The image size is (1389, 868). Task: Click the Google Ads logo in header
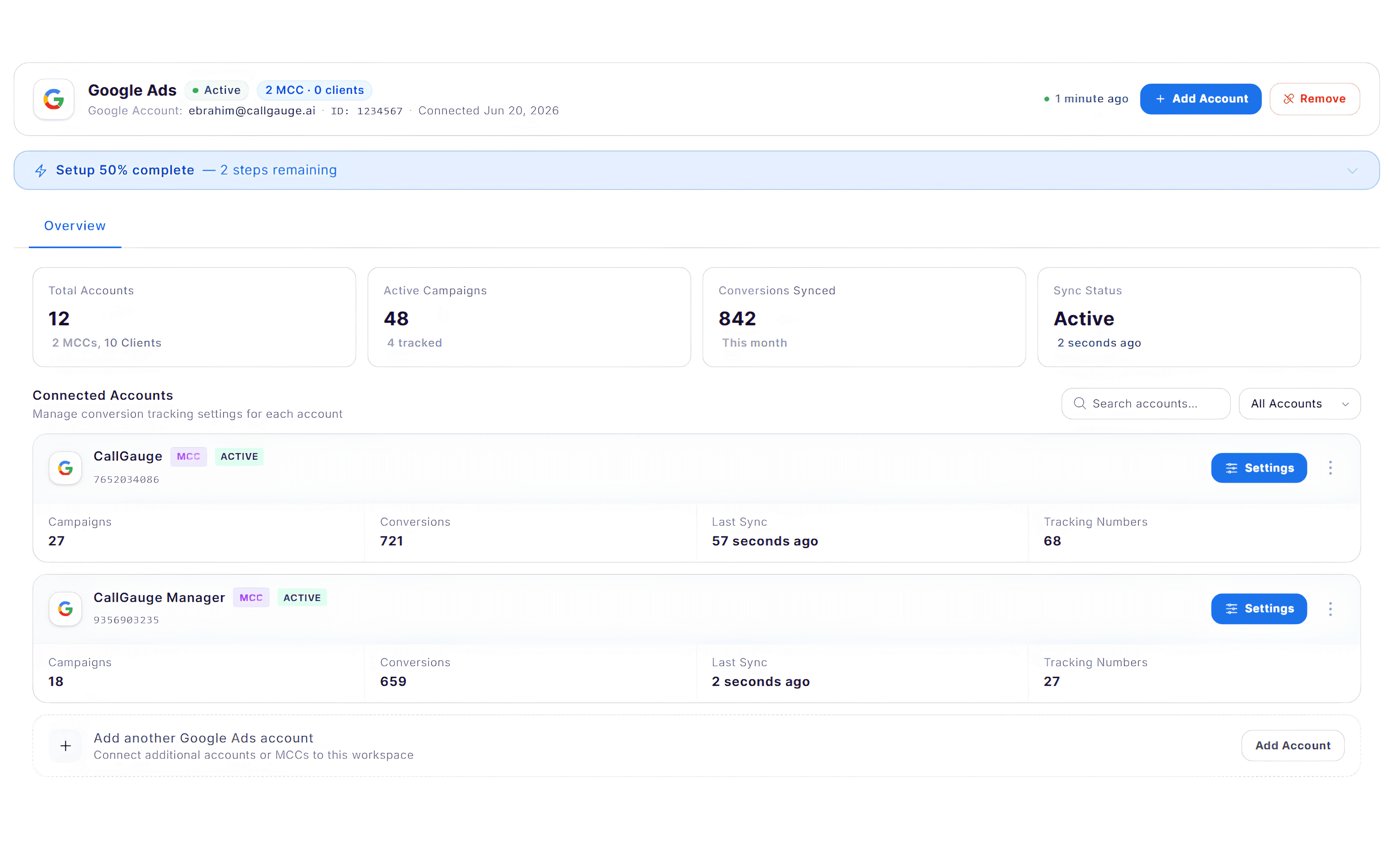54,99
